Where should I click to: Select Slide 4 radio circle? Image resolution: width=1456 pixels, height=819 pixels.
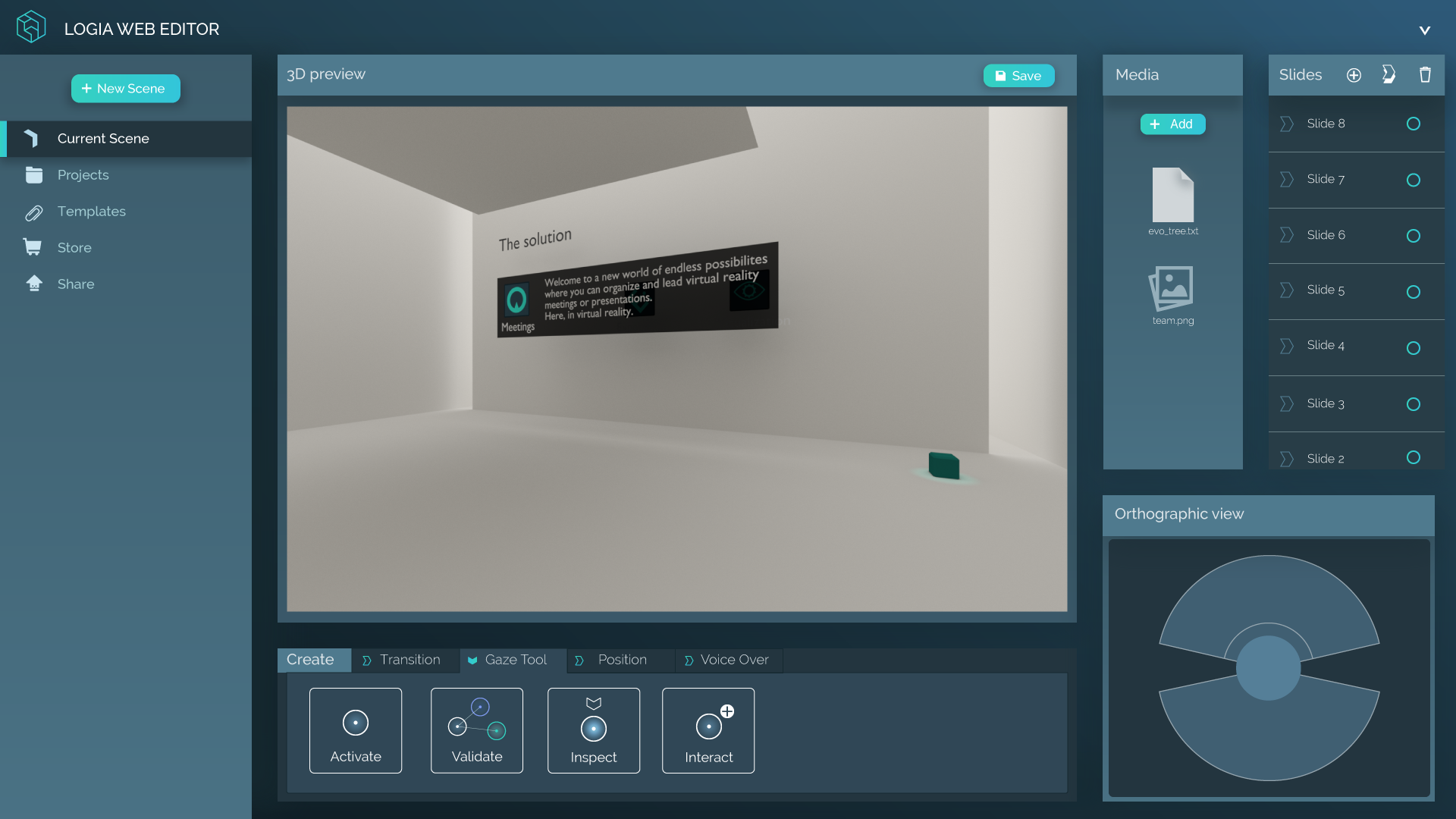click(x=1414, y=348)
